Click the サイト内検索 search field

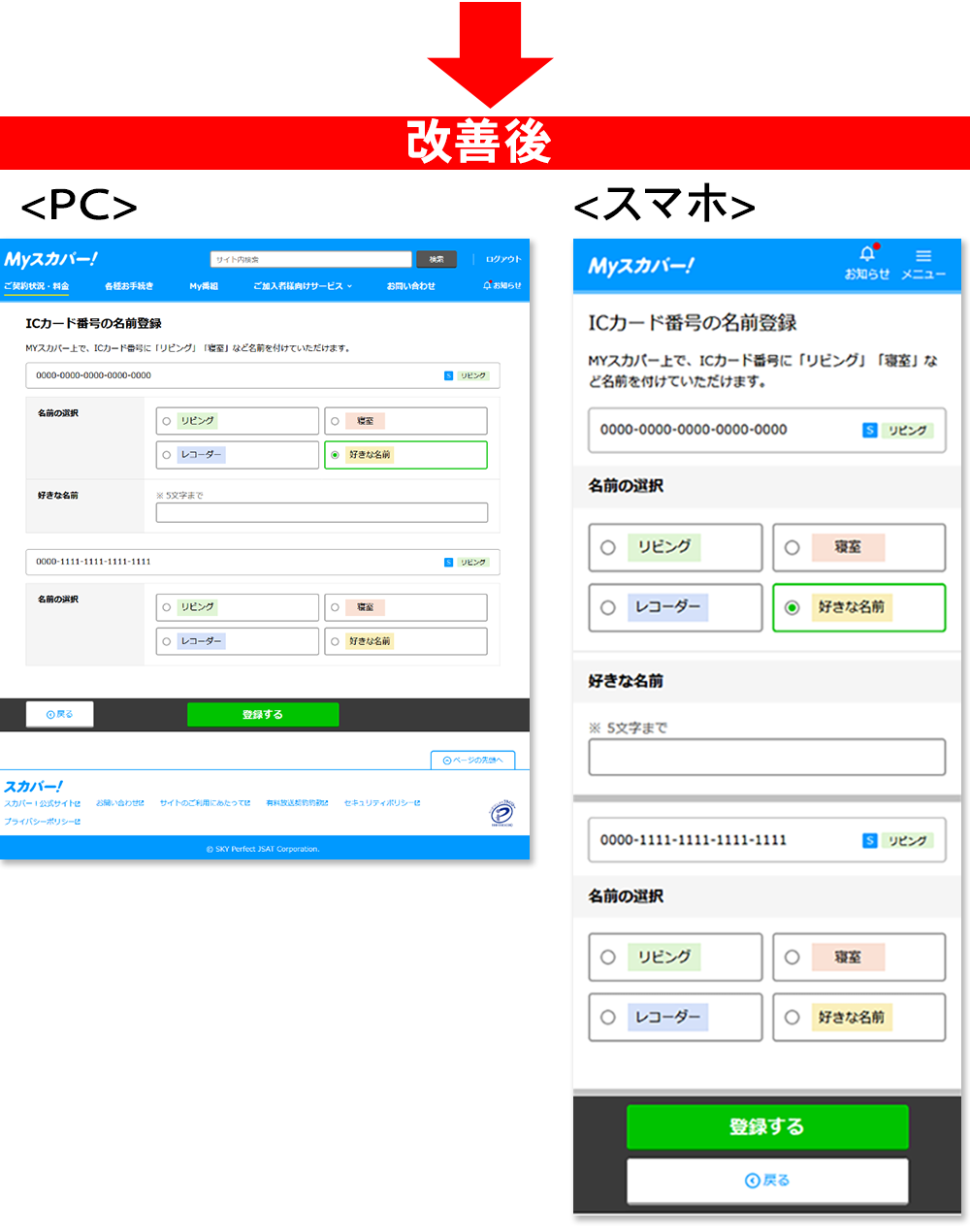311,259
